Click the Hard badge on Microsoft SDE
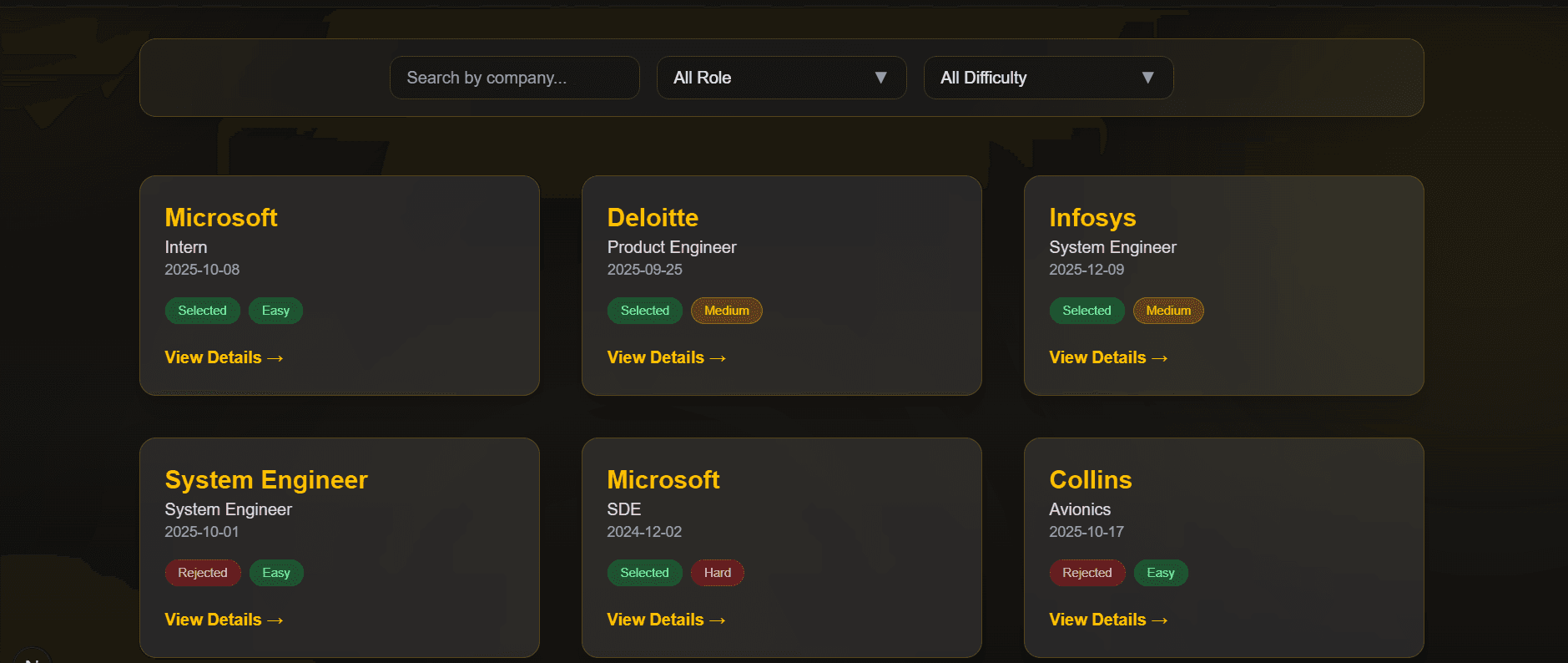 (x=718, y=573)
